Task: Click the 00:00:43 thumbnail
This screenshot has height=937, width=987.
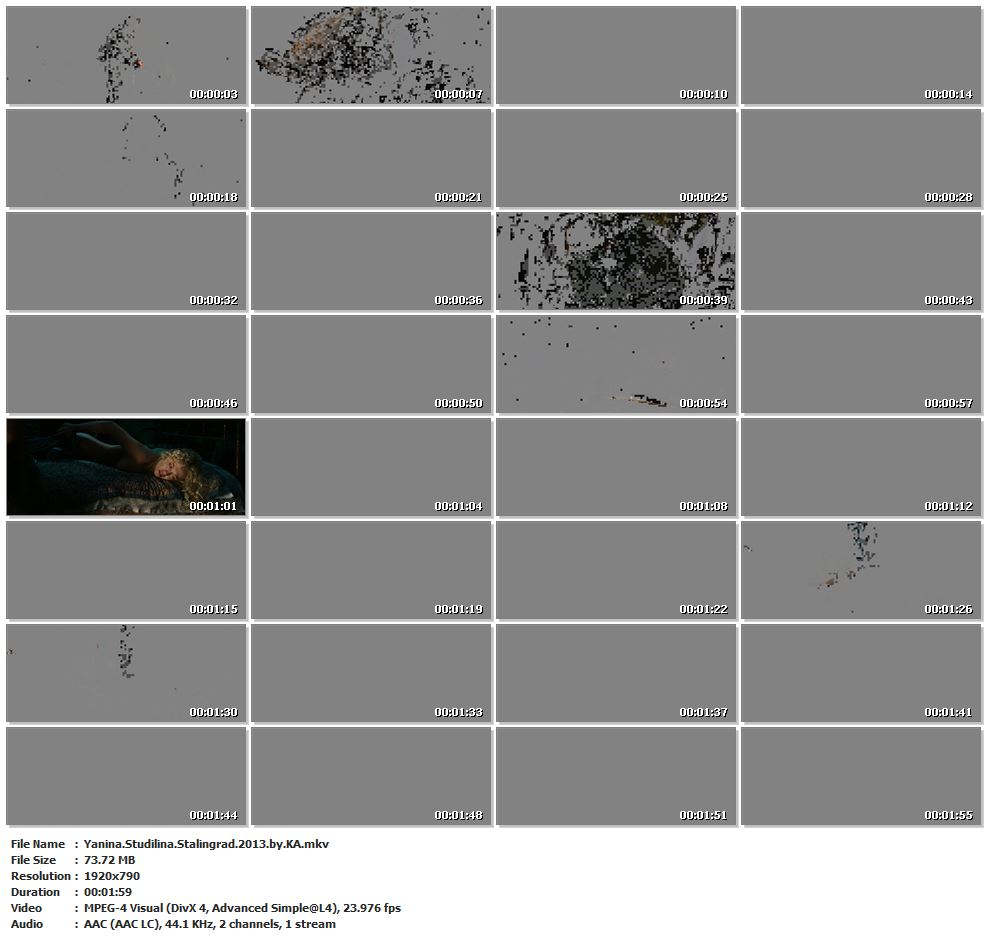Action: point(861,261)
